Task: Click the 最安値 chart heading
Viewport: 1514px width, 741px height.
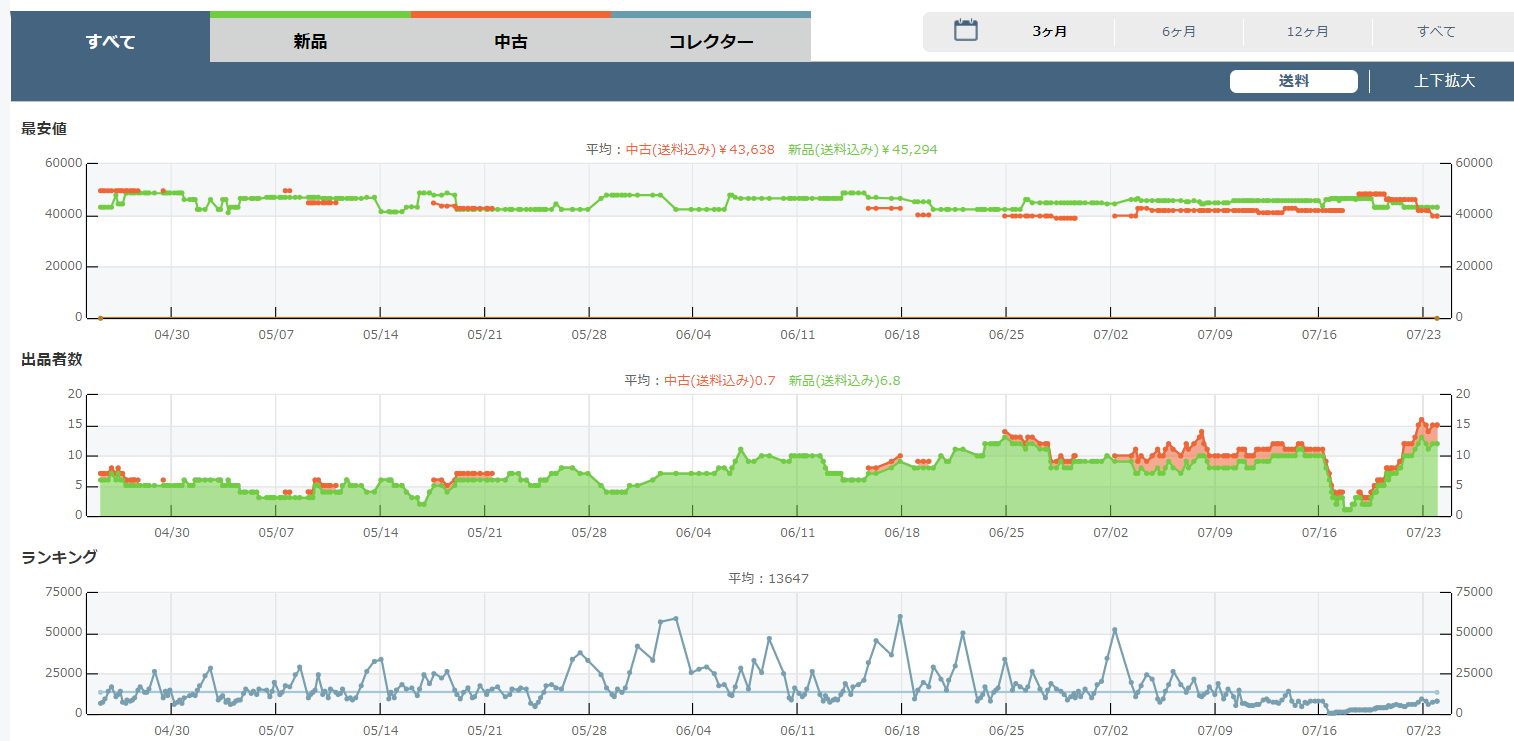Action: pos(44,128)
